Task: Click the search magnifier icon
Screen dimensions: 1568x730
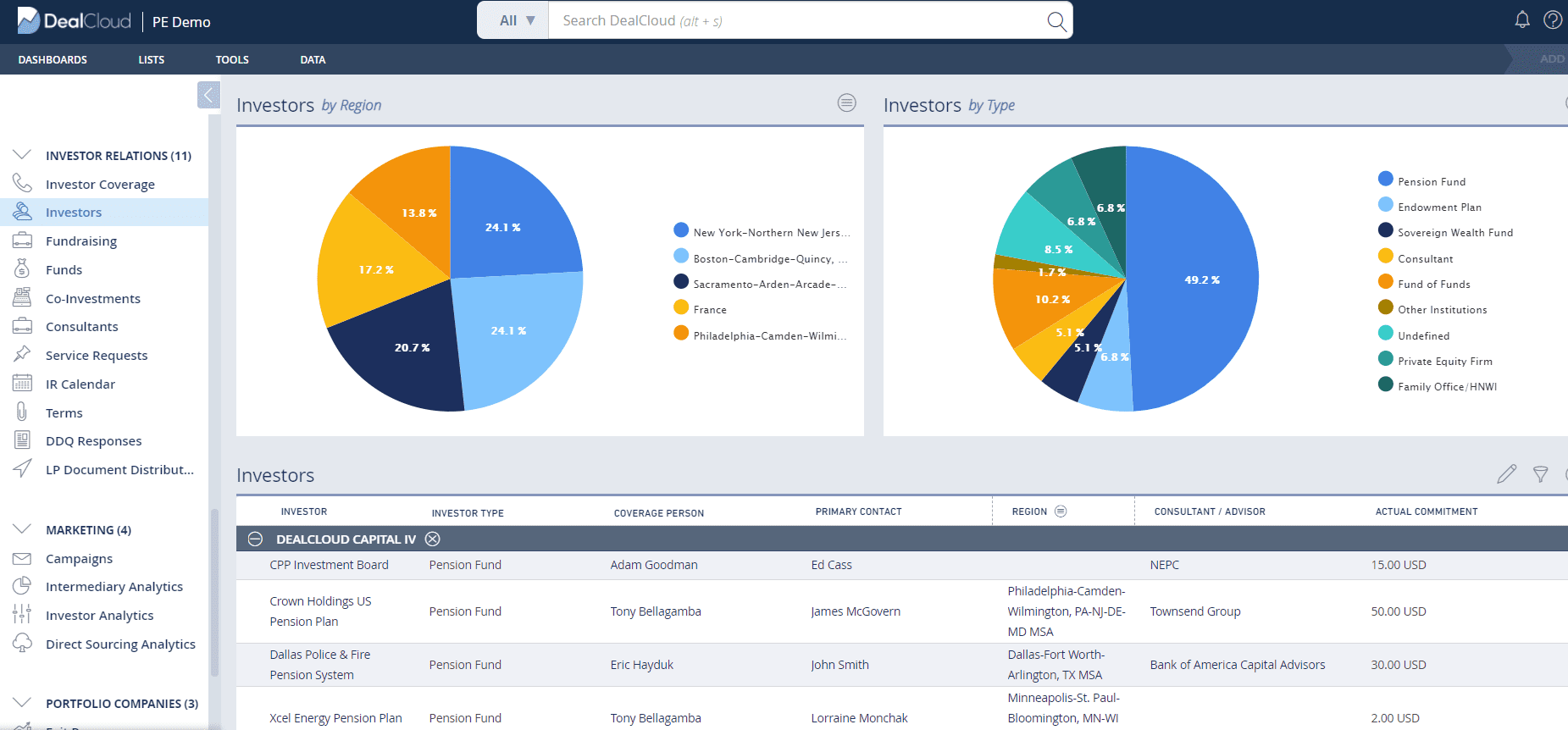Action: pyautogui.click(x=1056, y=21)
